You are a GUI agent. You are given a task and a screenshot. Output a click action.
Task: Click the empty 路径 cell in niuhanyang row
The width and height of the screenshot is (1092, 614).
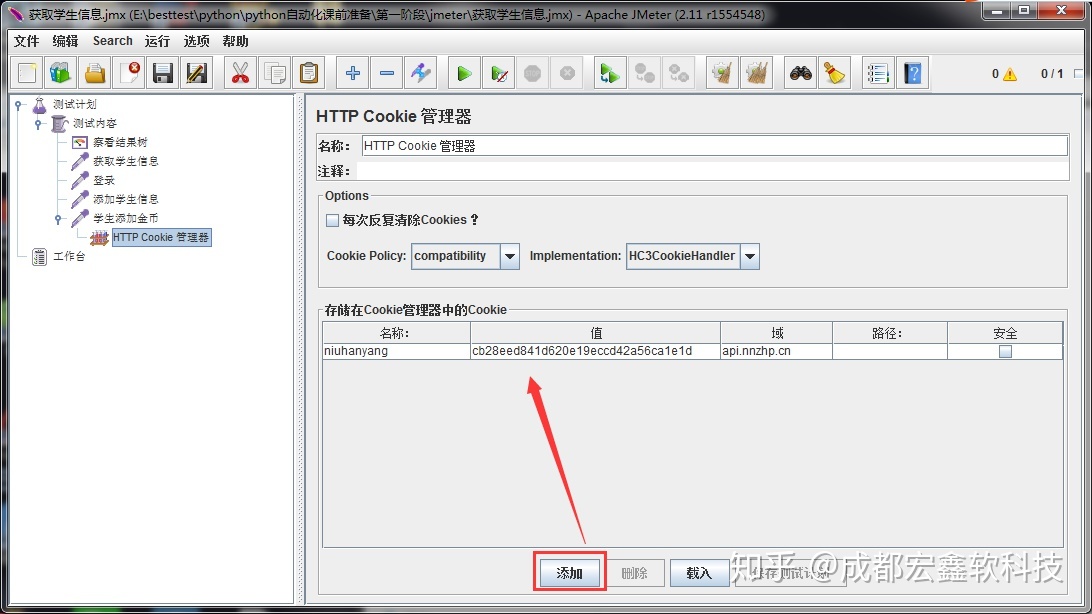pos(890,351)
